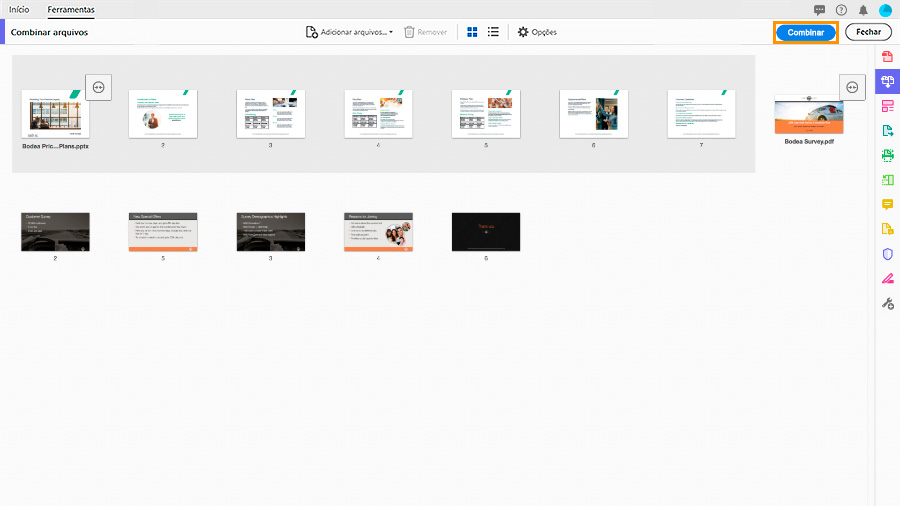Open the notifications bell
900x506 pixels.
(863, 10)
